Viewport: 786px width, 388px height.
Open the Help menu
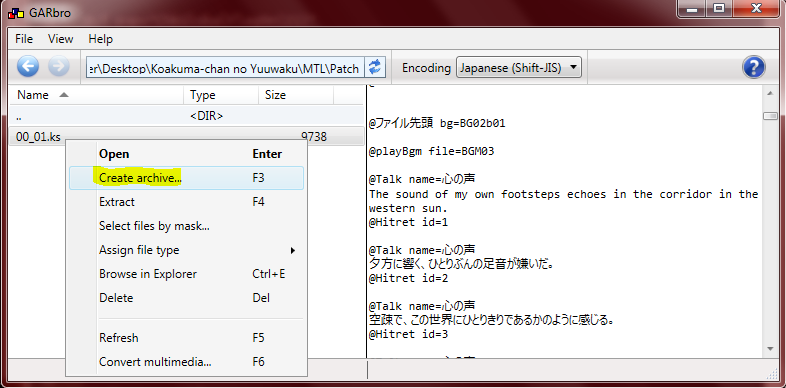[100, 39]
